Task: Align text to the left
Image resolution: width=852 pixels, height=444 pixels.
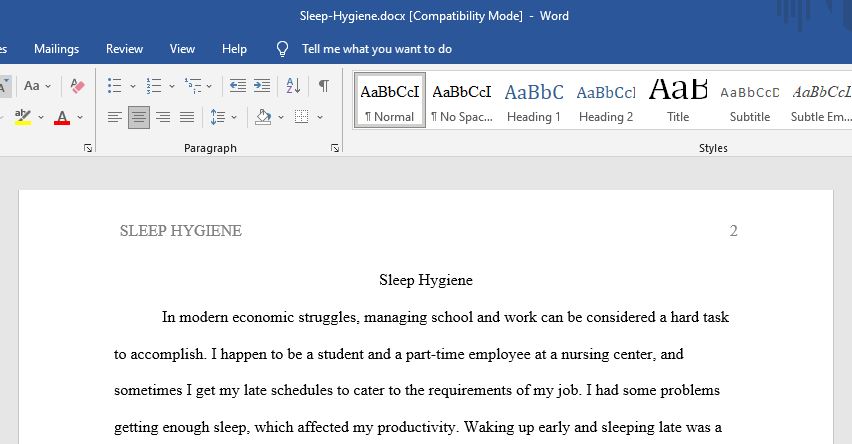Action: (x=115, y=117)
